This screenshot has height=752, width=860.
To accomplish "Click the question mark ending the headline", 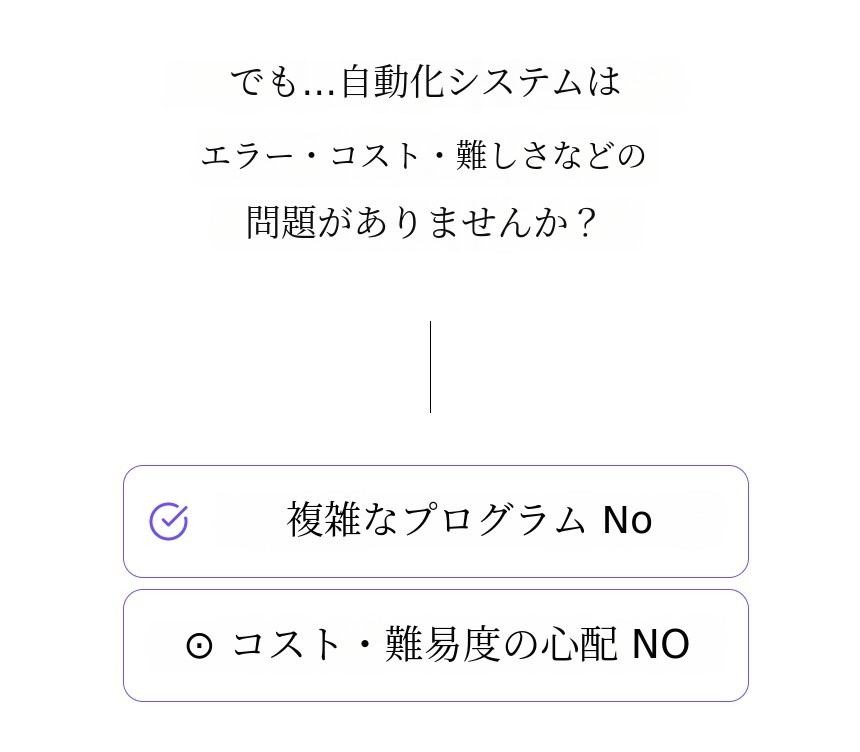I will coord(587,222).
